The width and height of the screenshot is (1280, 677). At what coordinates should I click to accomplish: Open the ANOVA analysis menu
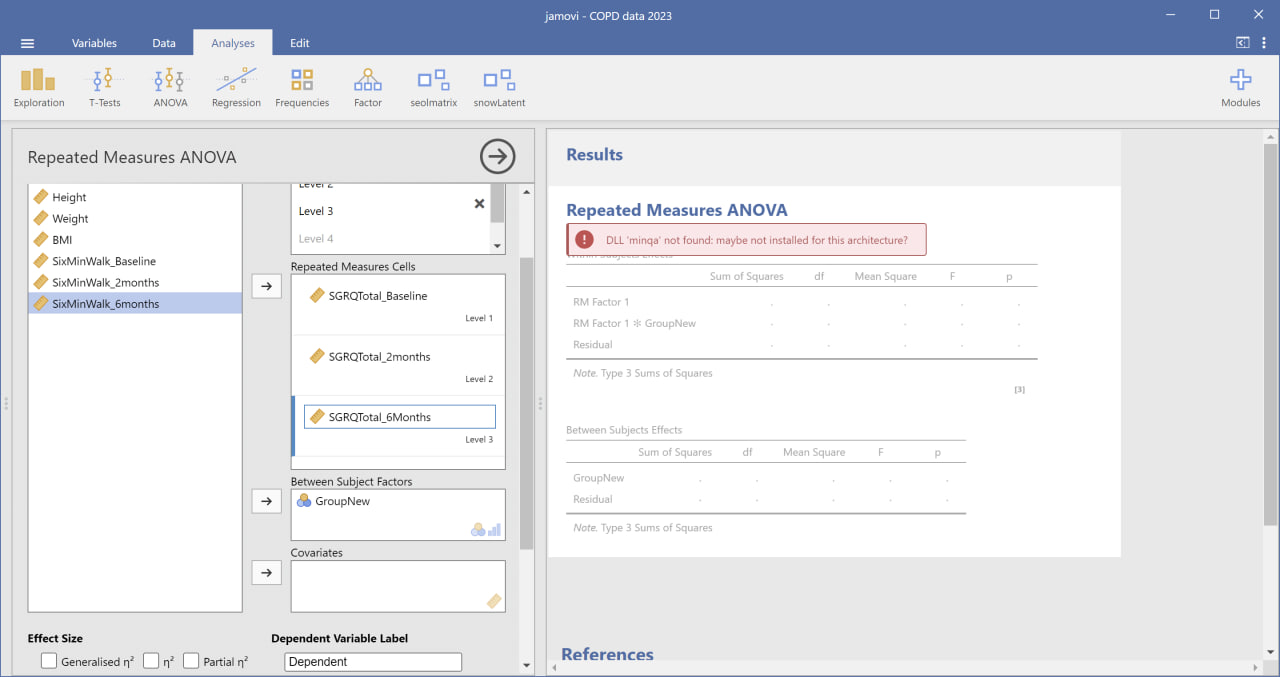pyautogui.click(x=170, y=87)
